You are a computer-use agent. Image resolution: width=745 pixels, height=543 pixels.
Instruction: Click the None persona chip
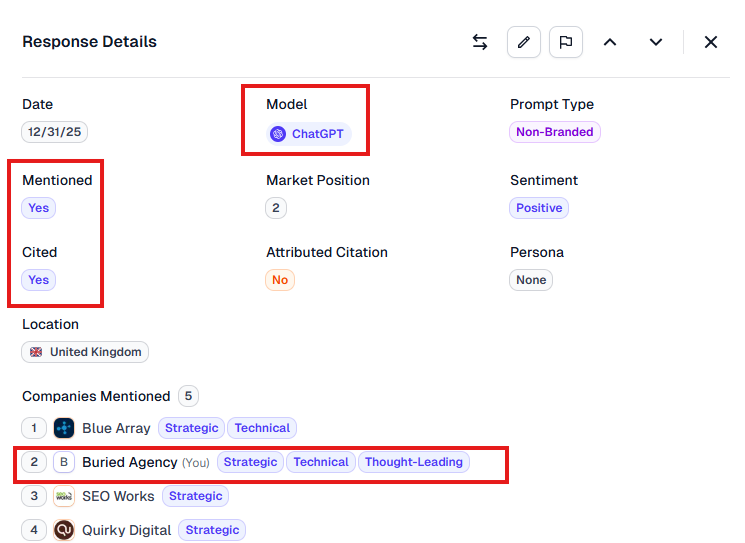[531, 280]
